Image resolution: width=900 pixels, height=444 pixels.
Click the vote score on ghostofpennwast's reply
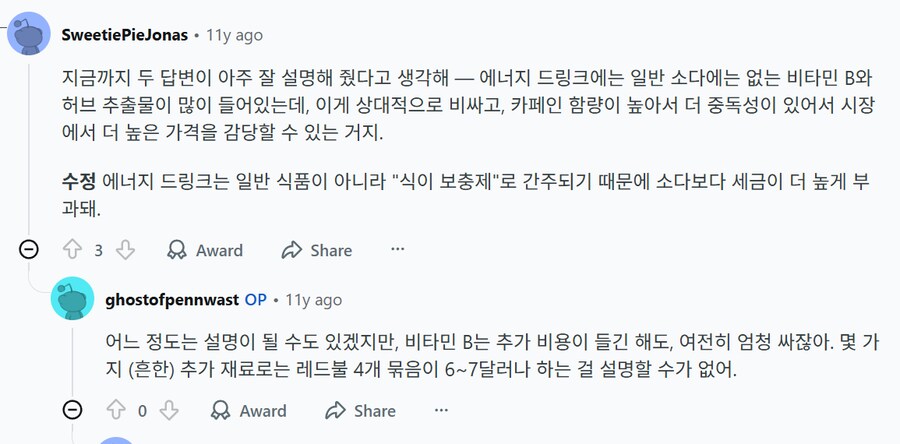(142, 411)
